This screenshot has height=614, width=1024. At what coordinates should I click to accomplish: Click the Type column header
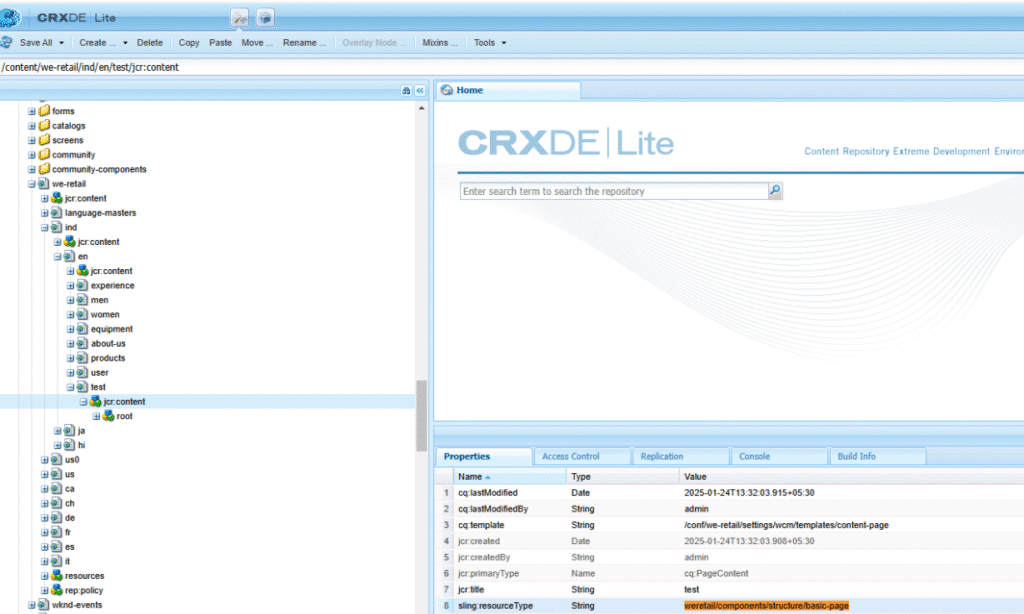pyautogui.click(x=622, y=477)
